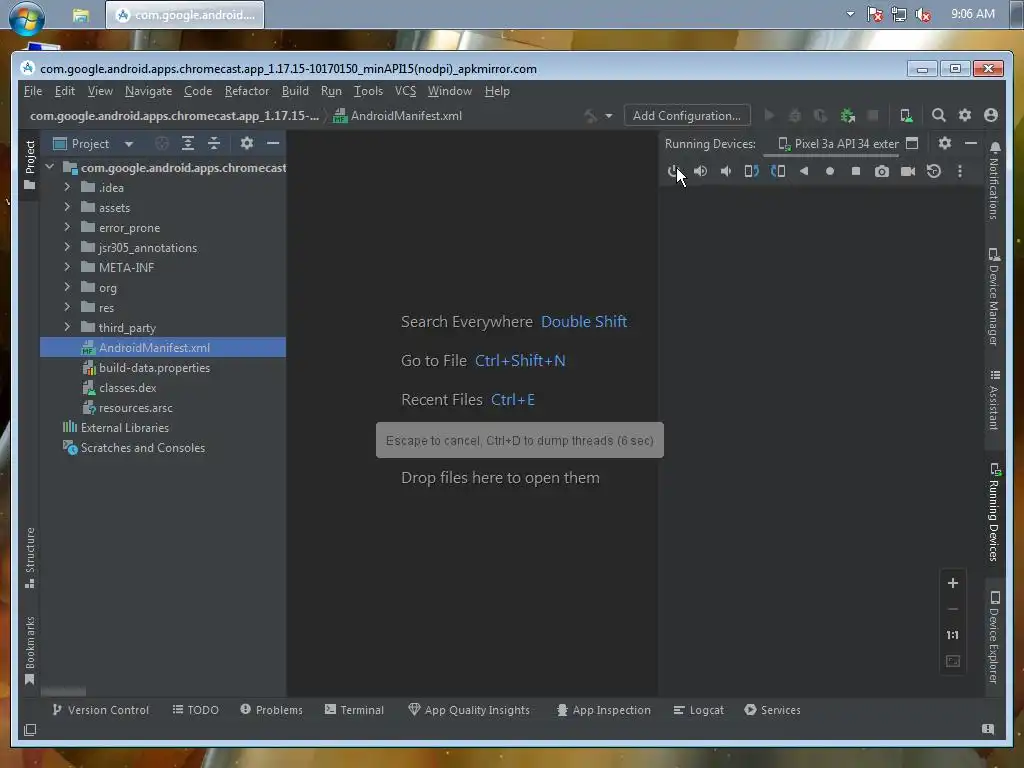Open Notifications side panel
This screenshot has width=1024, height=768.
pos(994,181)
